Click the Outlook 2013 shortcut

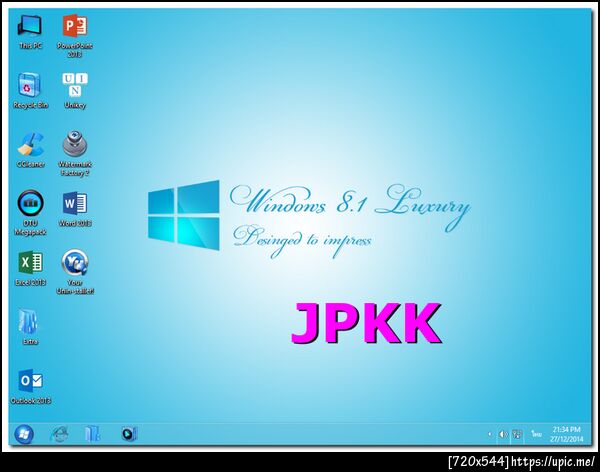[31, 386]
